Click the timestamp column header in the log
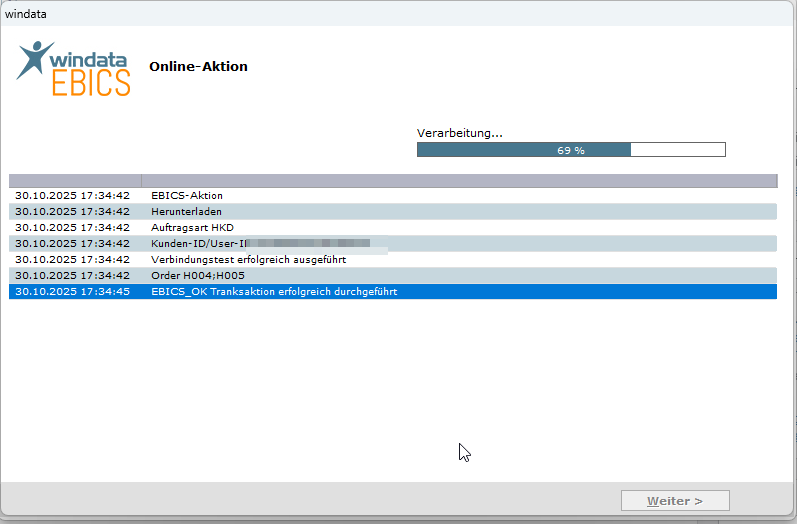Screen dimensions: 797x524 coord(75,181)
